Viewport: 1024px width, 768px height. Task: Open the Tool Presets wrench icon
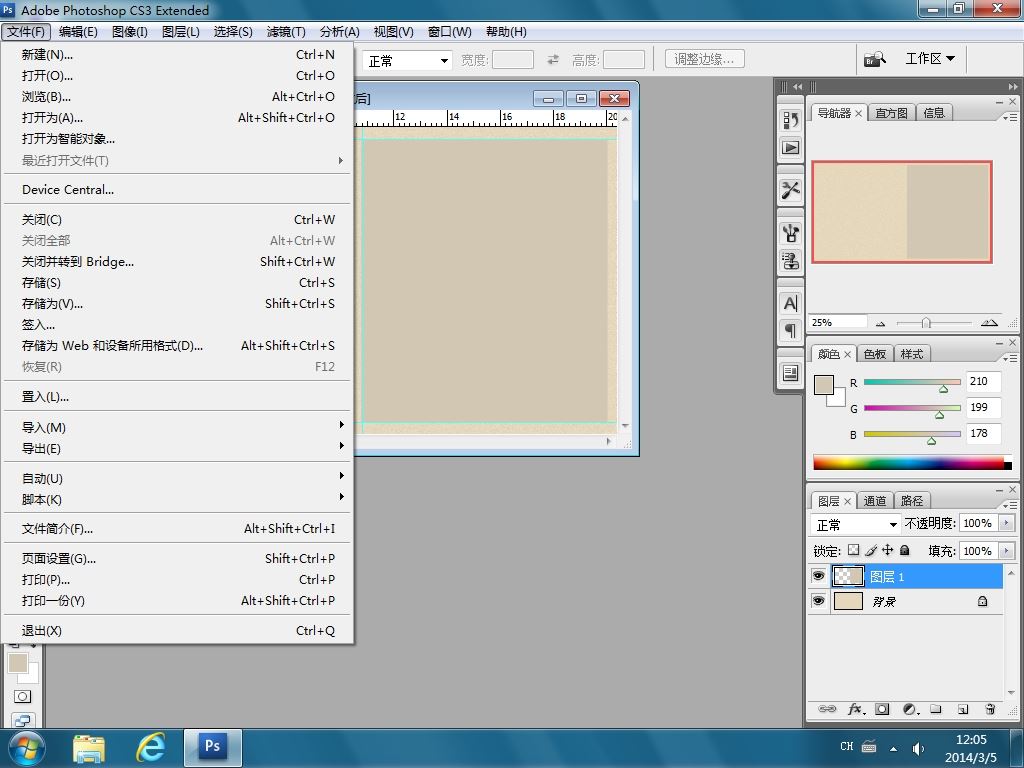(x=790, y=190)
